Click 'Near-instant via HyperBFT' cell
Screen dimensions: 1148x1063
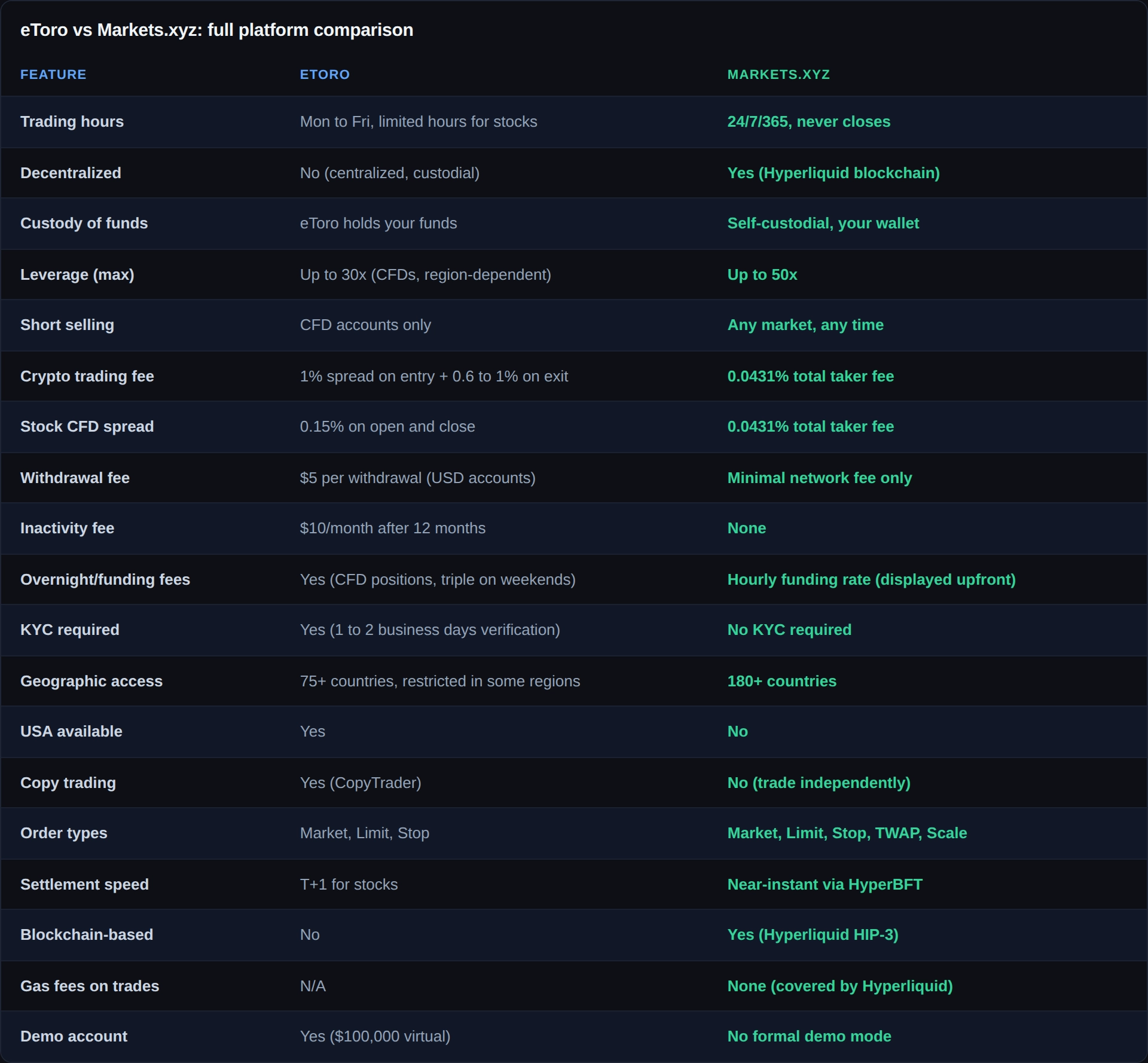[x=825, y=884]
